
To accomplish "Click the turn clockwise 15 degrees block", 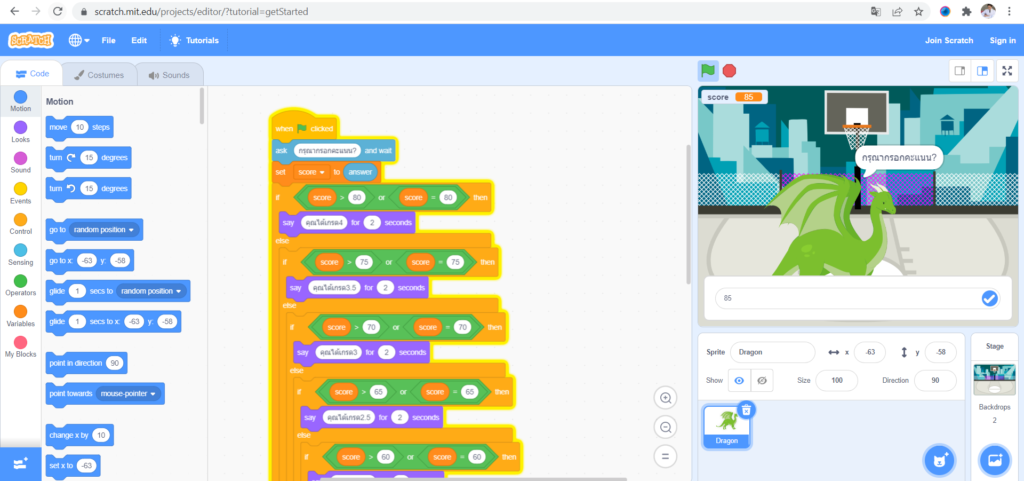I will [88, 158].
